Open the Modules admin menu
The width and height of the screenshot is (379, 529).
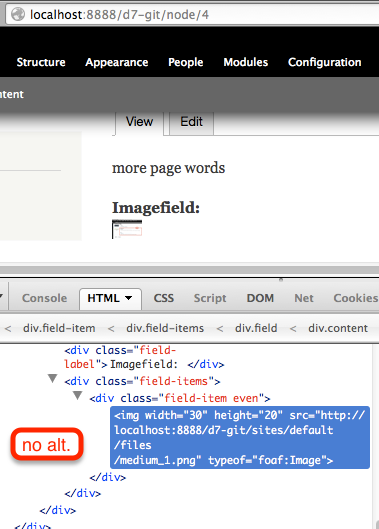pyautogui.click(x=246, y=62)
